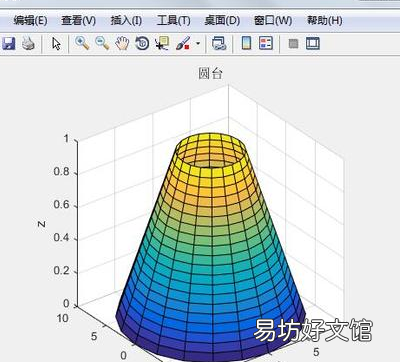The height and width of the screenshot is (362, 400).
Task: Open the 查看(V) menu
Action: click(78, 21)
